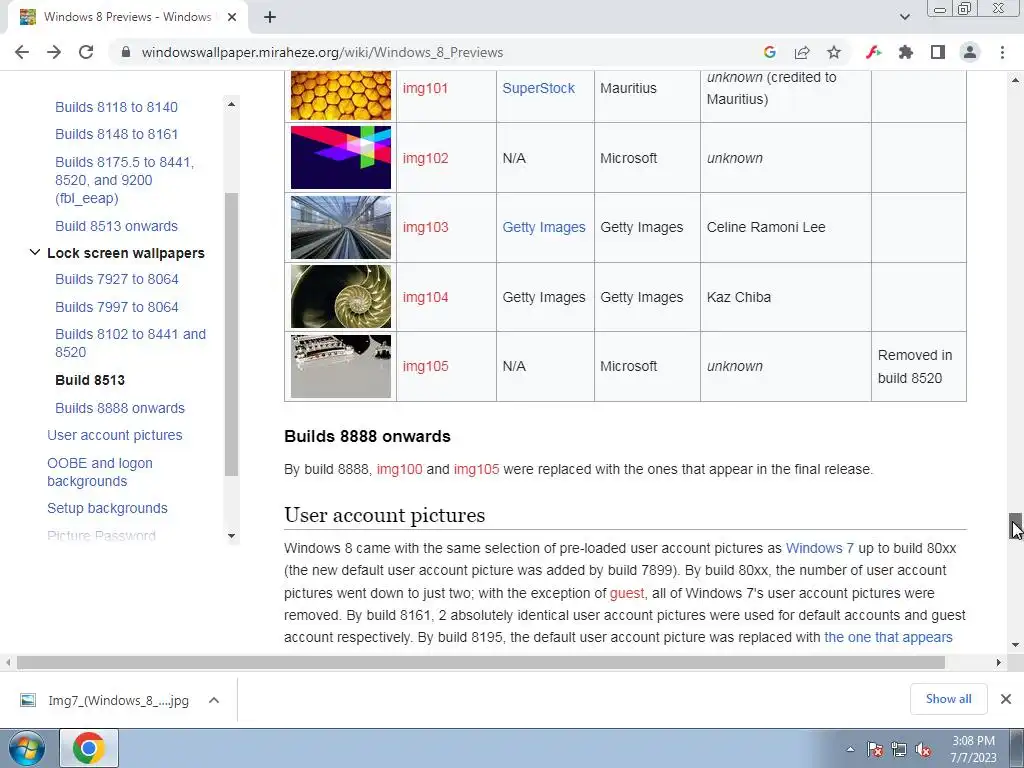Go to User account pictures in sidebar
The height and width of the screenshot is (768, 1024).
click(x=114, y=435)
